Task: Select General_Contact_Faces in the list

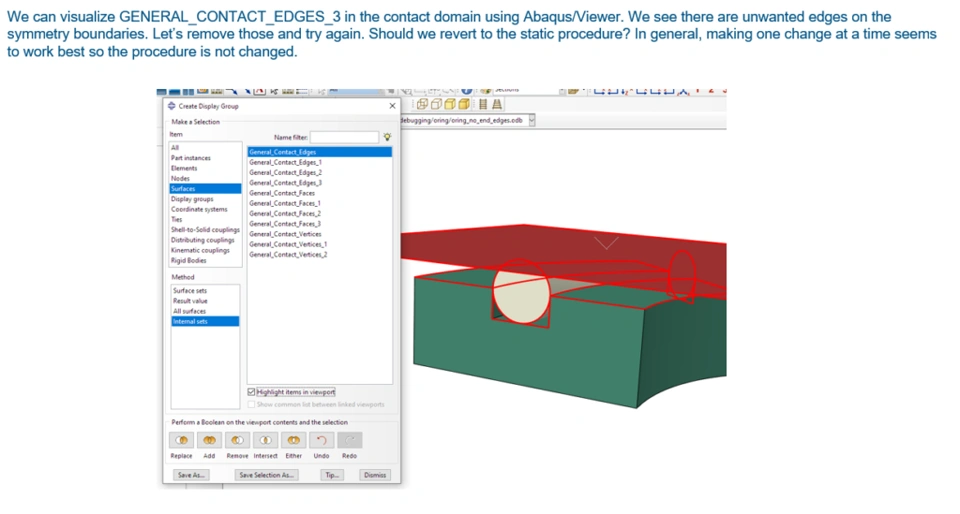Action: tap(320, 193)
